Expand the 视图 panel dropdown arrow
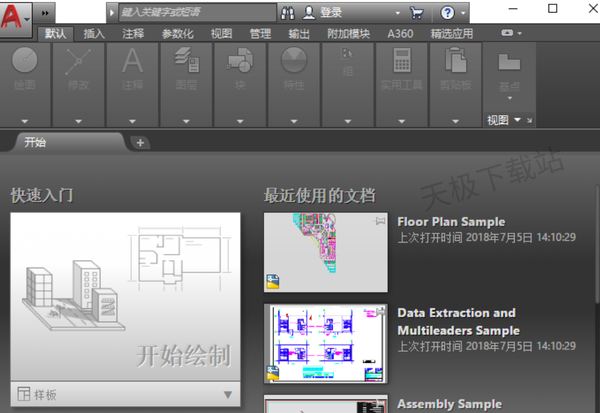The height and width of the screenshot is (413, 600). coord(517,120)
